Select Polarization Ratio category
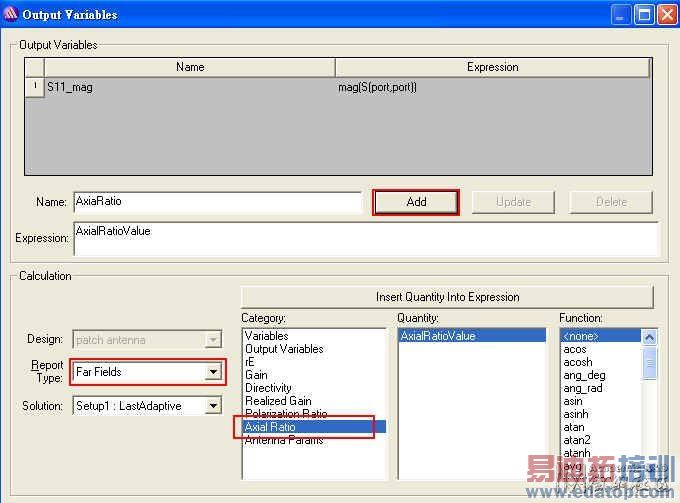Image resolution: width=680 pixels, height=503 pixels. [286, 413]
